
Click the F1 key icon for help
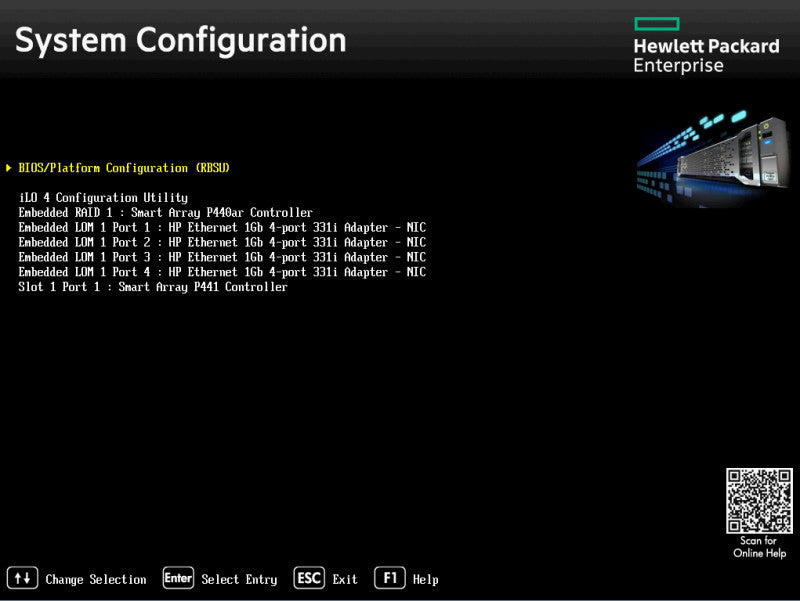point(390,578)
